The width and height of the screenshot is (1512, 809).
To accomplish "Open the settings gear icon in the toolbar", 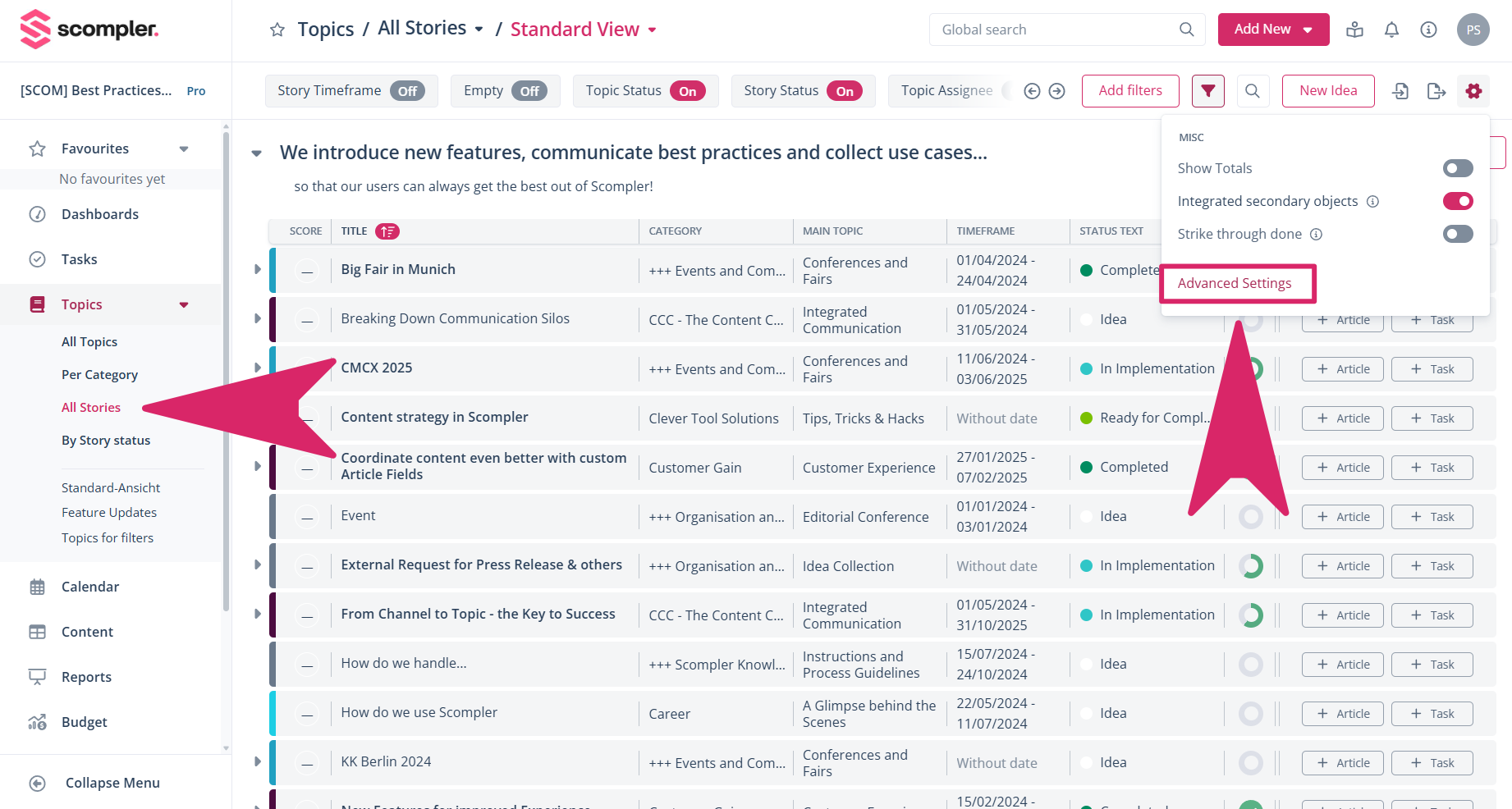I will tap(1473, 91).
